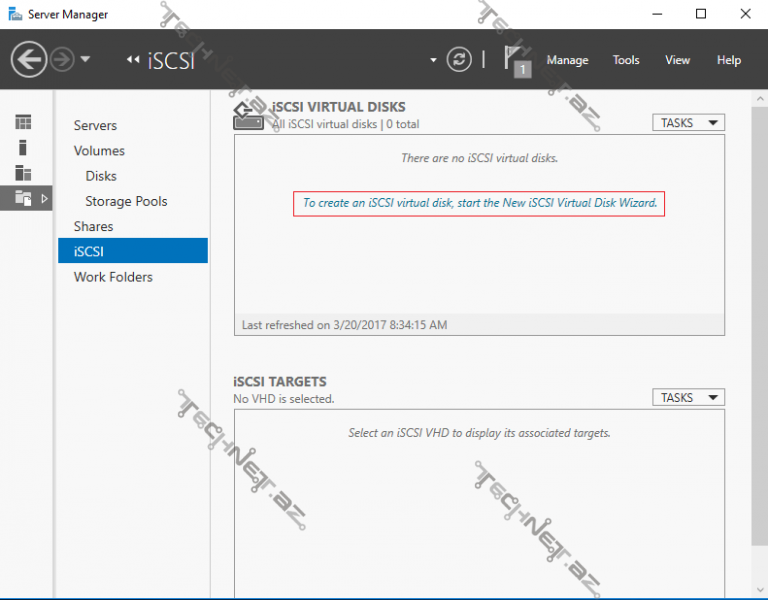Go to Shares in navigation pane

(x=93, y=226)
